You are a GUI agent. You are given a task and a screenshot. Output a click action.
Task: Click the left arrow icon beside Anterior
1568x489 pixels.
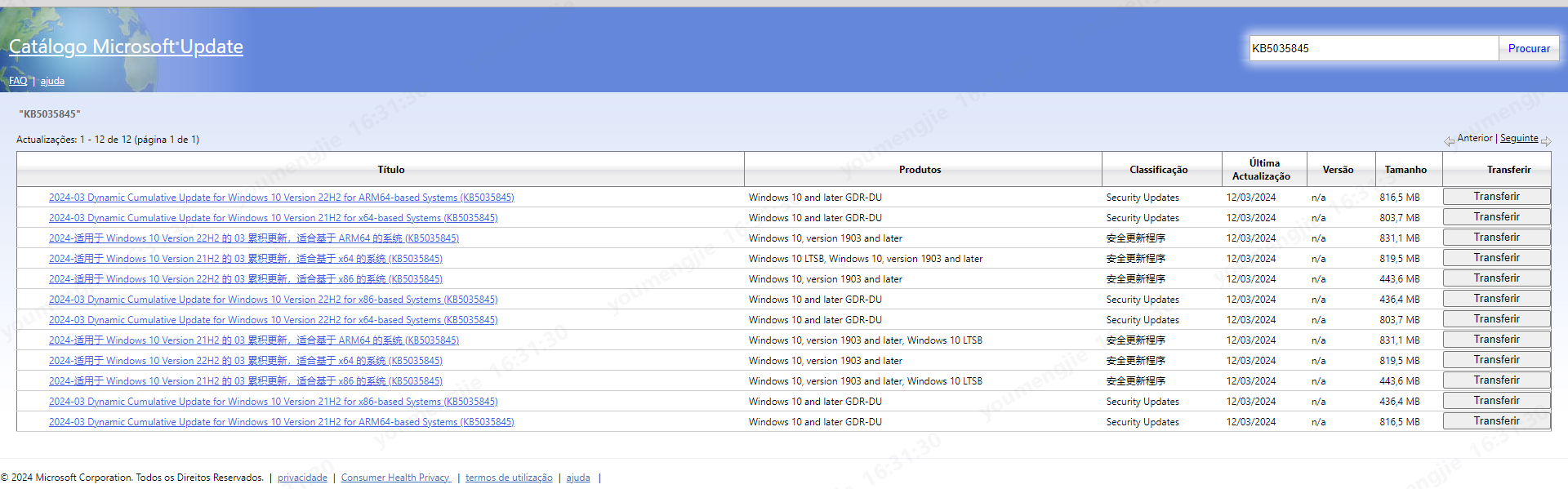1449,140
